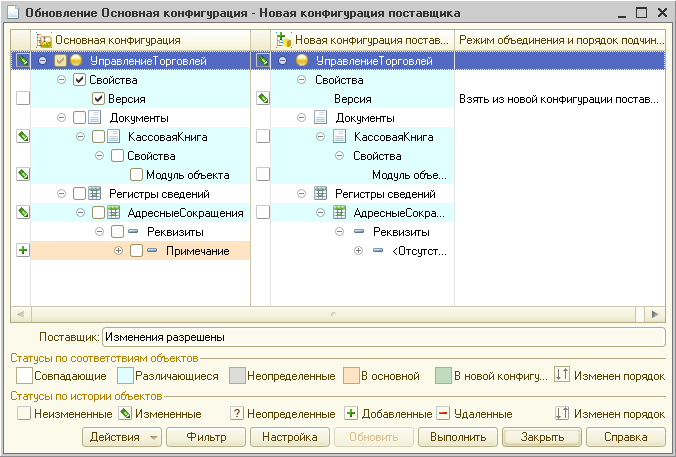The width and height of the screenshot is (676, 457).
Task: Click the Регистры сведений table icon in left pane
Action: [94, 194]
